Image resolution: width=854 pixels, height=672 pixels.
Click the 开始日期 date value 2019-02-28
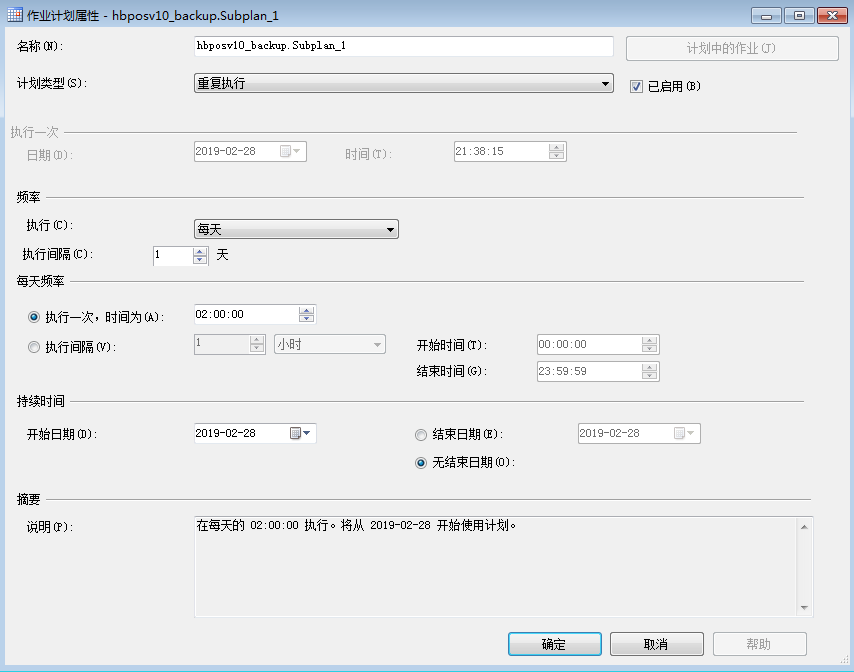click(x=225, y=433)
